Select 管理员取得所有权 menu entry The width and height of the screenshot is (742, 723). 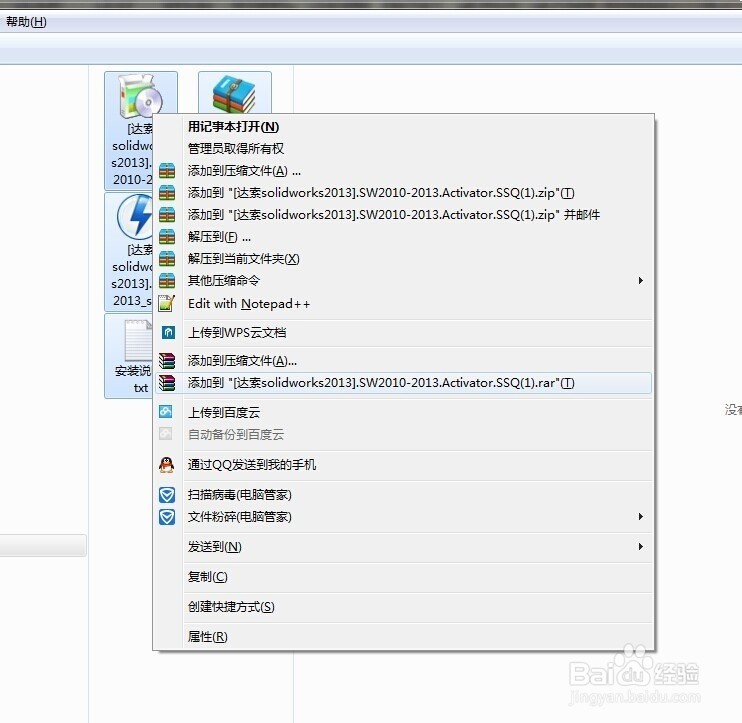coord(236,149)
